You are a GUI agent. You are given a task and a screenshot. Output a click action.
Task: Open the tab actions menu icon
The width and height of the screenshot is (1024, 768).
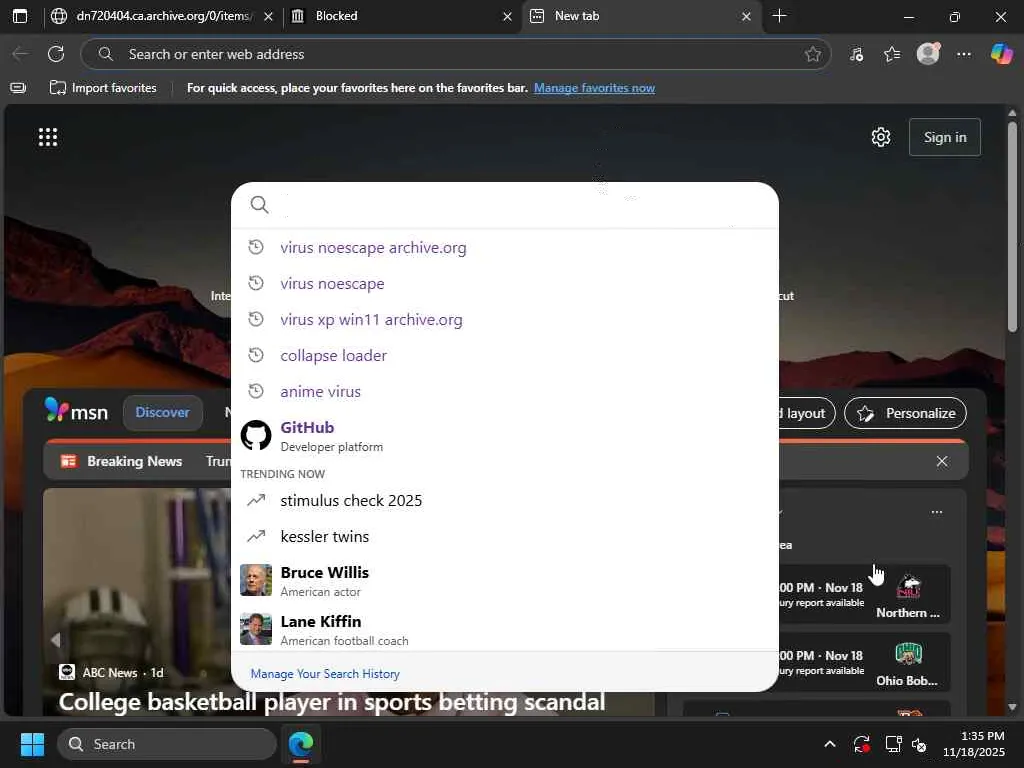click(x=20, y=16)
